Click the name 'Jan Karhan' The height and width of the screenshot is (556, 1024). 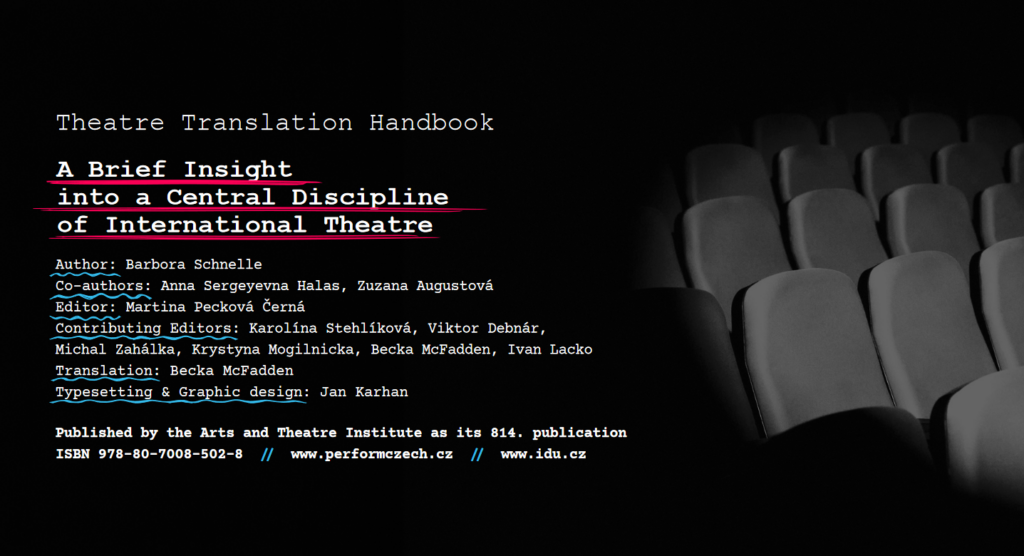coord(364,392)
